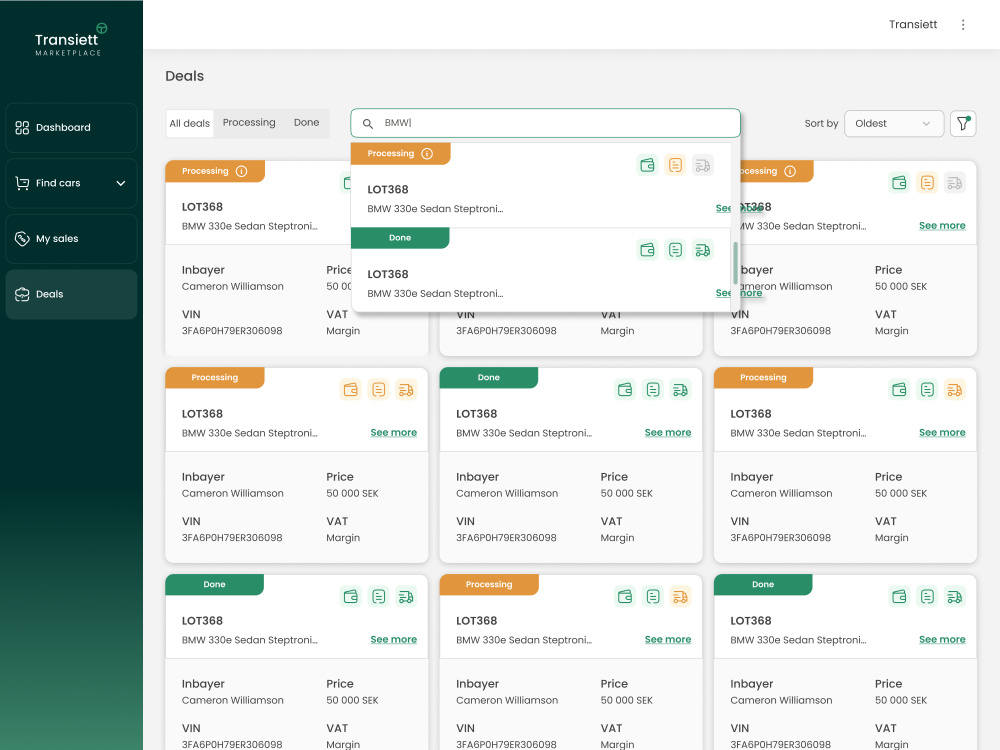Screen dimensions: 1000x750
Task: Open See more on bottom-row right Done card
Action: tap(942, 640)
